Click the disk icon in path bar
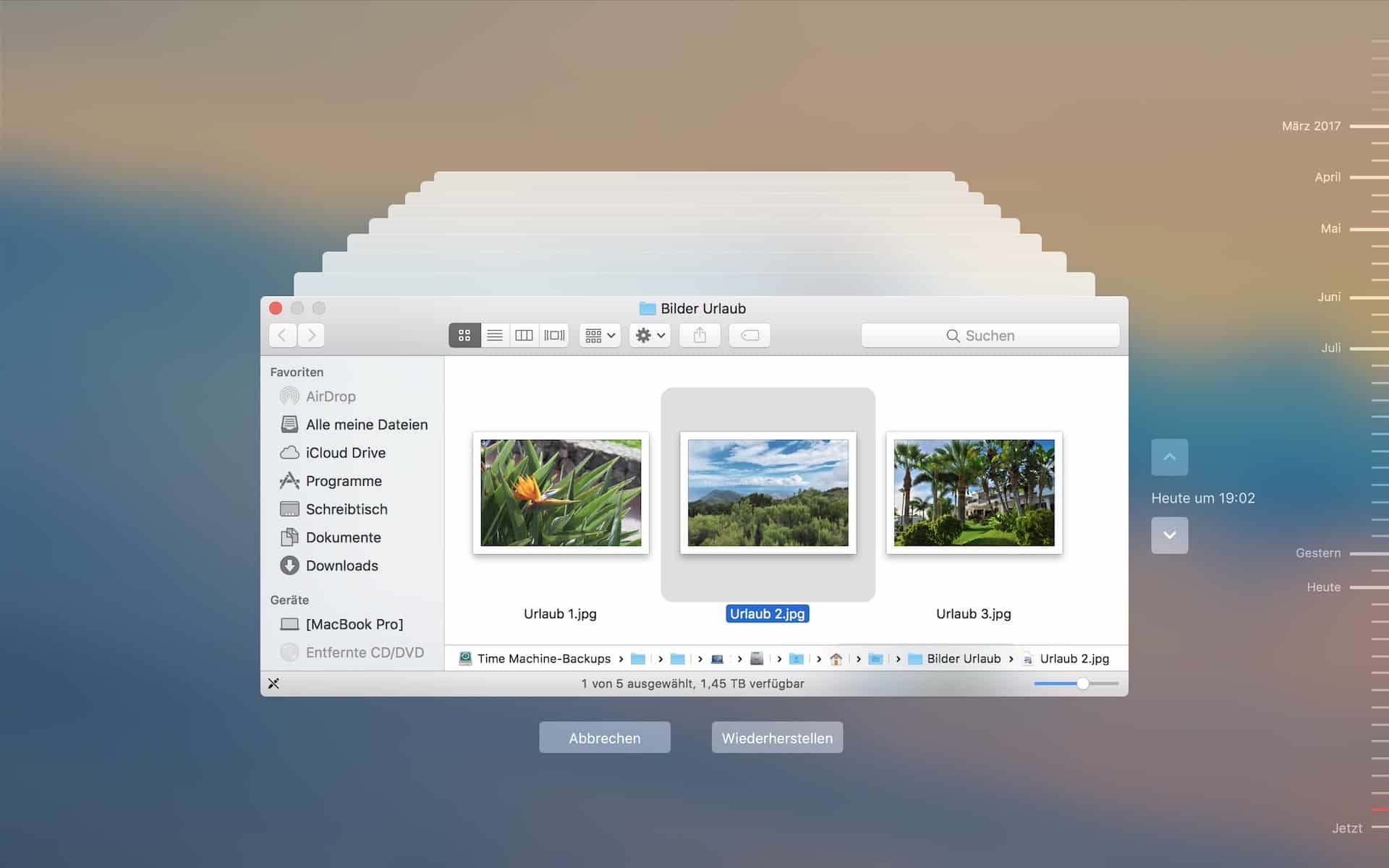The image size is (1389, 868). [757, 659]
